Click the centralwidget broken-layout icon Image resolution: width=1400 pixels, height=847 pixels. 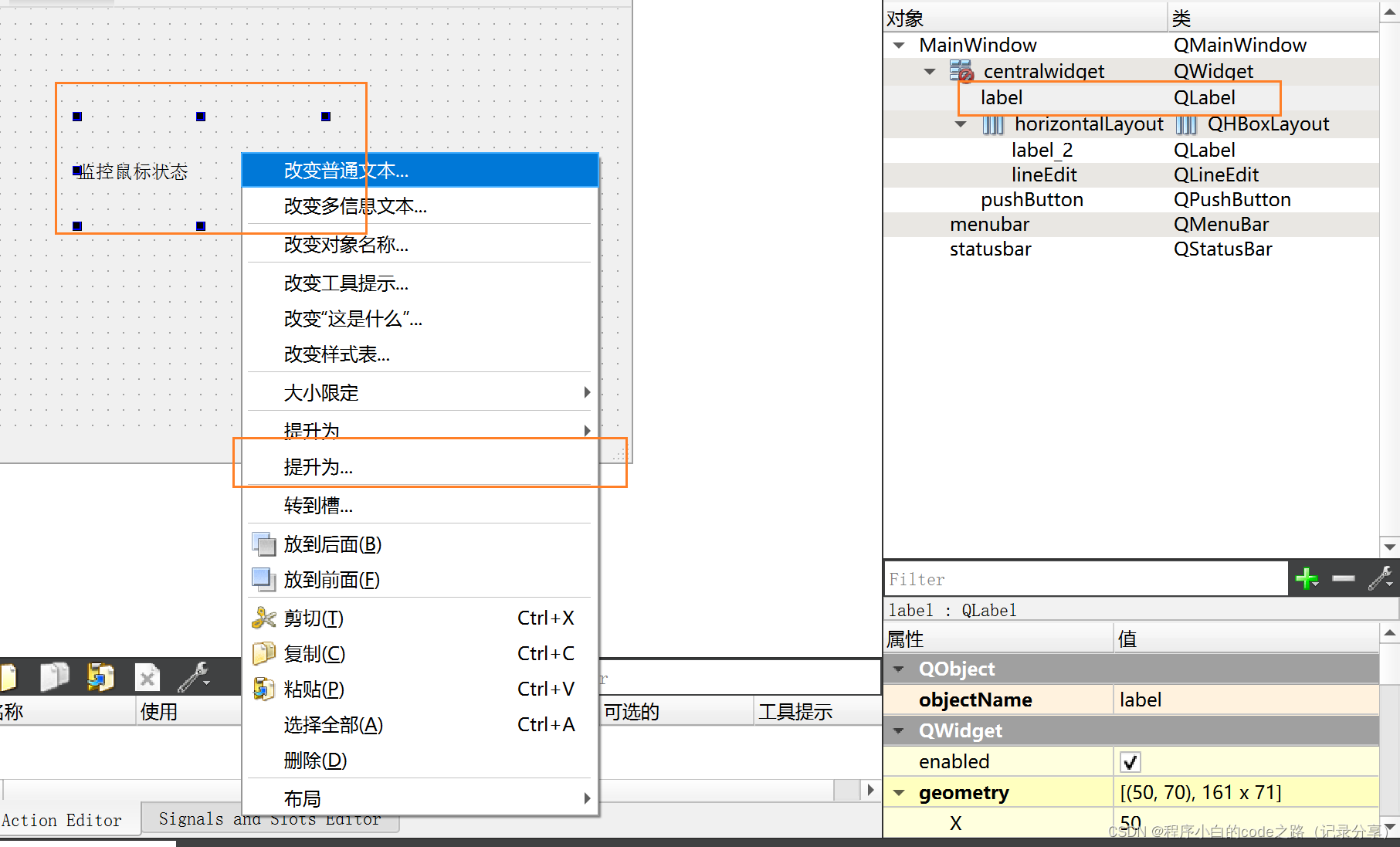coord(961,71)
